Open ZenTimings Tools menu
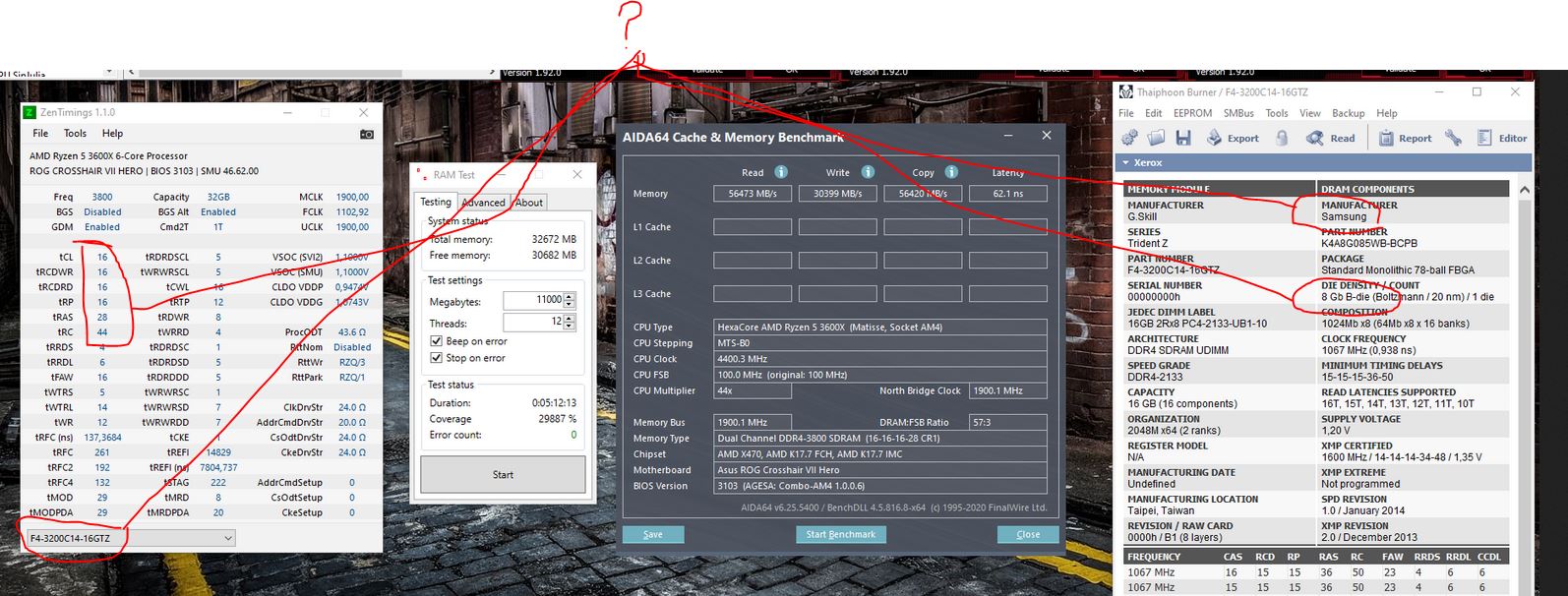This screenshot has height=596, width=1568. pyautogui.click(x=75, y=133)
